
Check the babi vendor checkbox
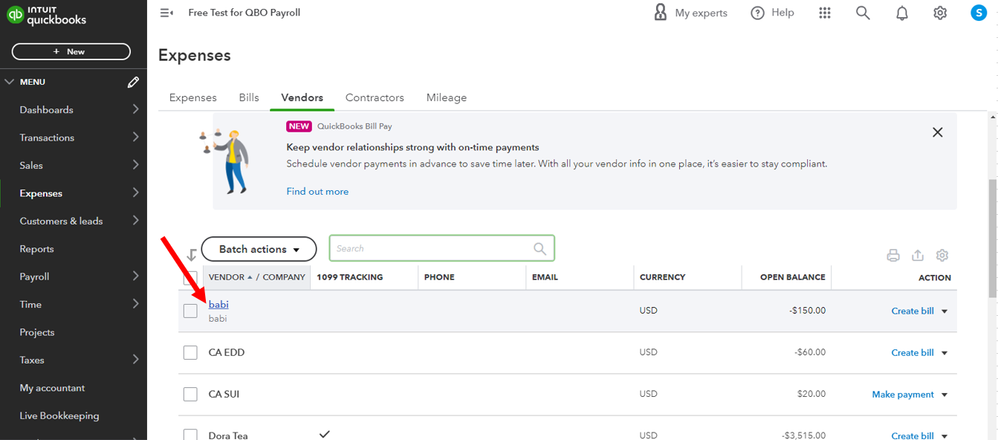coord(190,311)
